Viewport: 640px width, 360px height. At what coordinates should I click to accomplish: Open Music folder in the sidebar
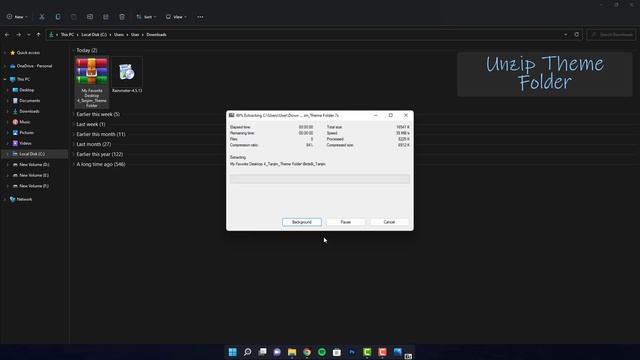tap(24, 122)
